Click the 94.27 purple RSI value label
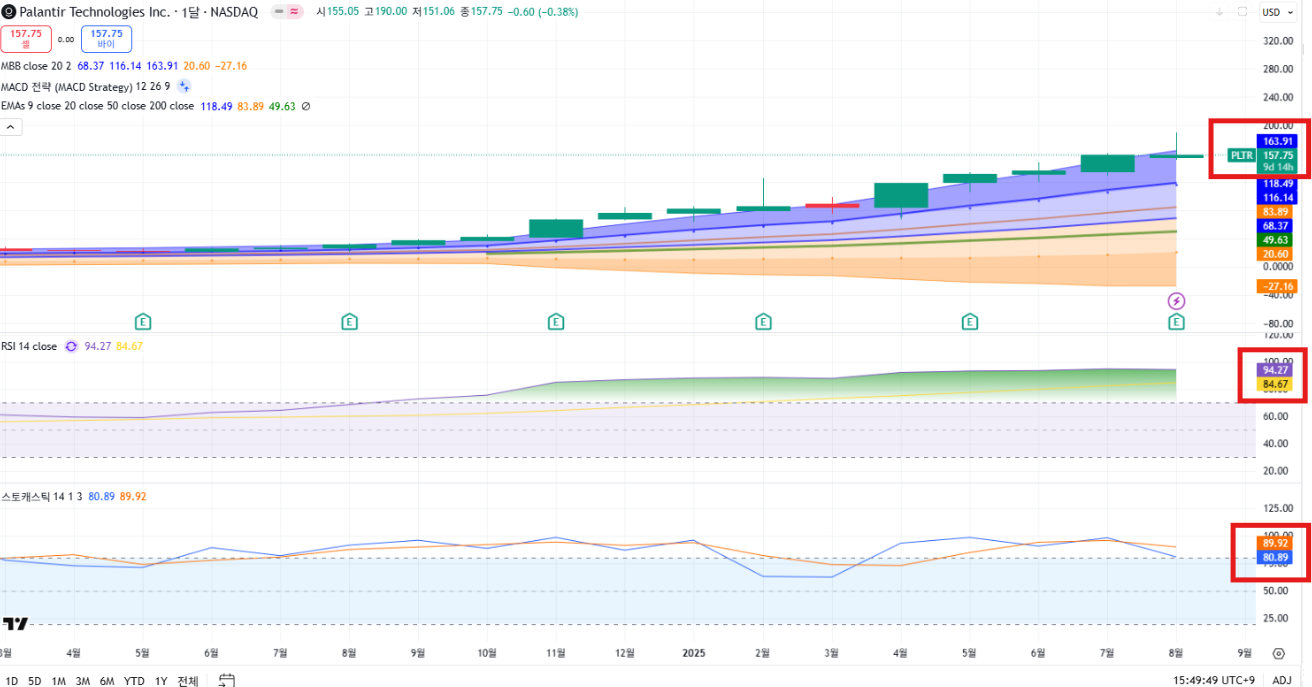This screenshot has height=687, width=1312. [x=1276, y=370]
